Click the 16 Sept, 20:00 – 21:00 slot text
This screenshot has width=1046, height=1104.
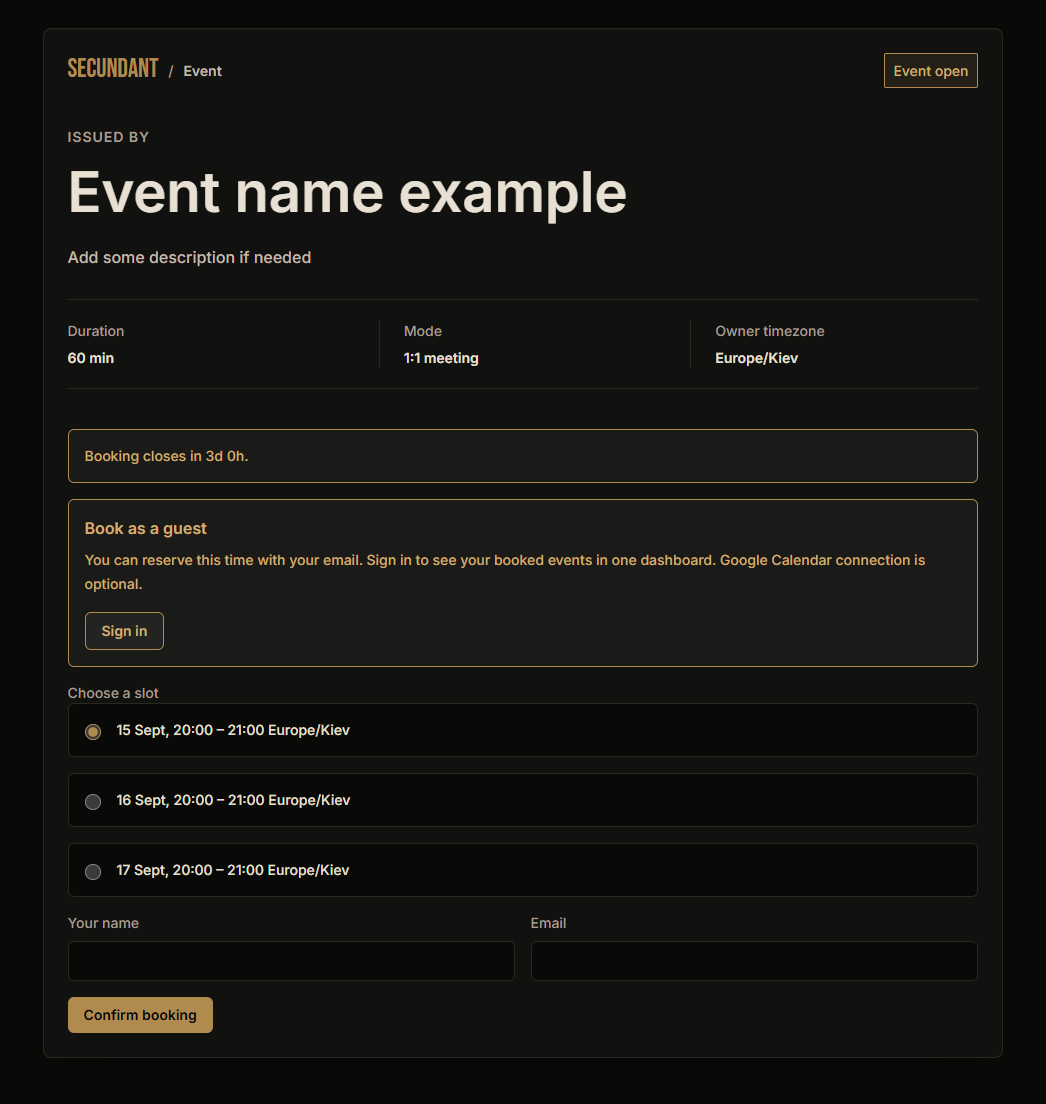point(233,800)
